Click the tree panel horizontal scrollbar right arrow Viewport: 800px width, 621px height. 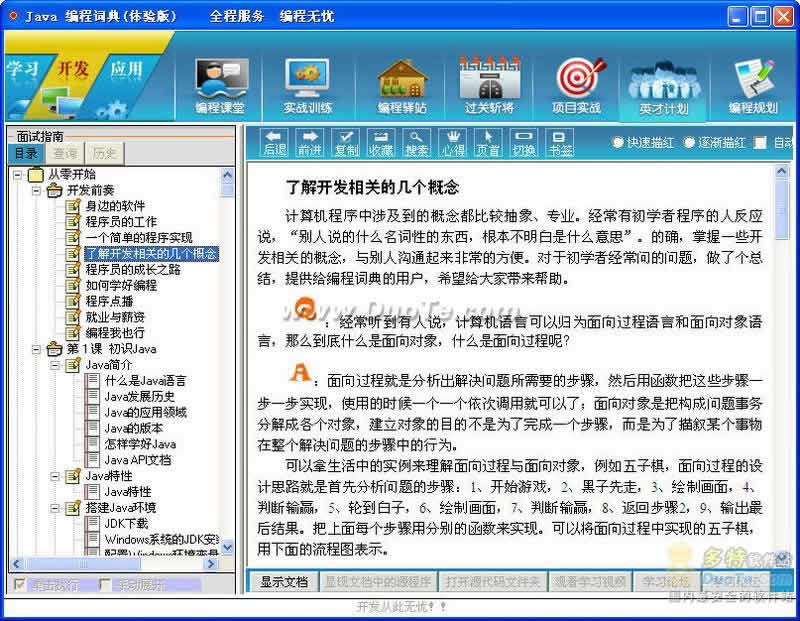pos(210,564)
